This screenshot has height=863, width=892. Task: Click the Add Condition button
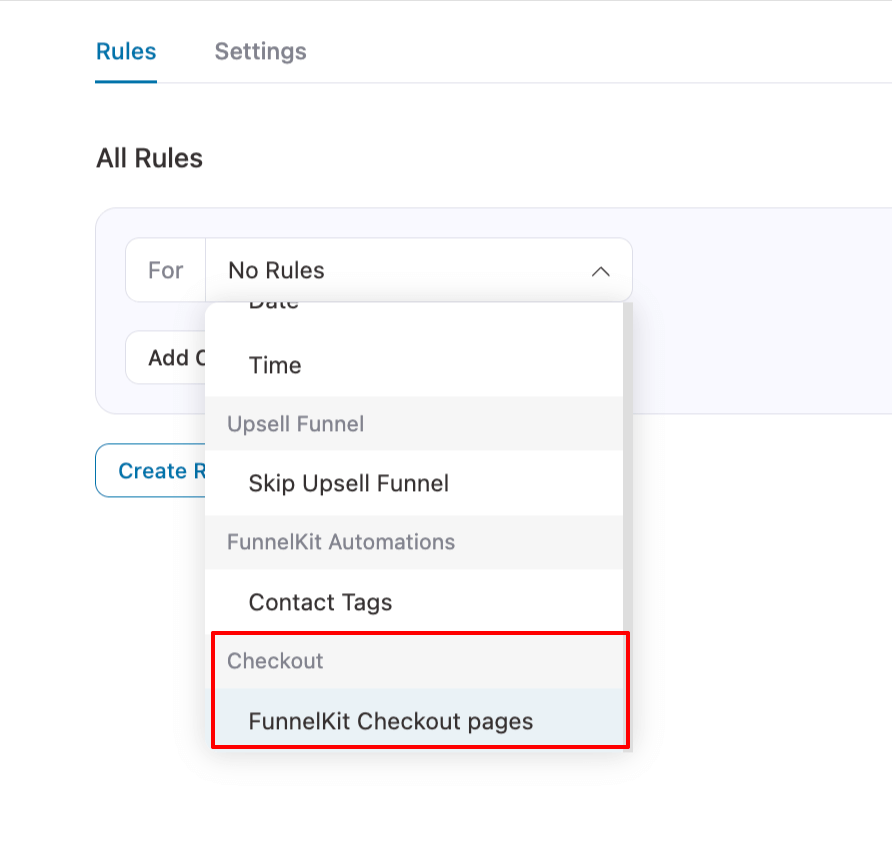165,357
